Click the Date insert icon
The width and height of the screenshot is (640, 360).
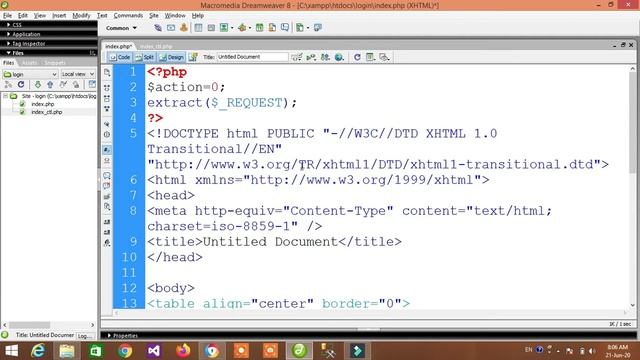coord(259,28)
